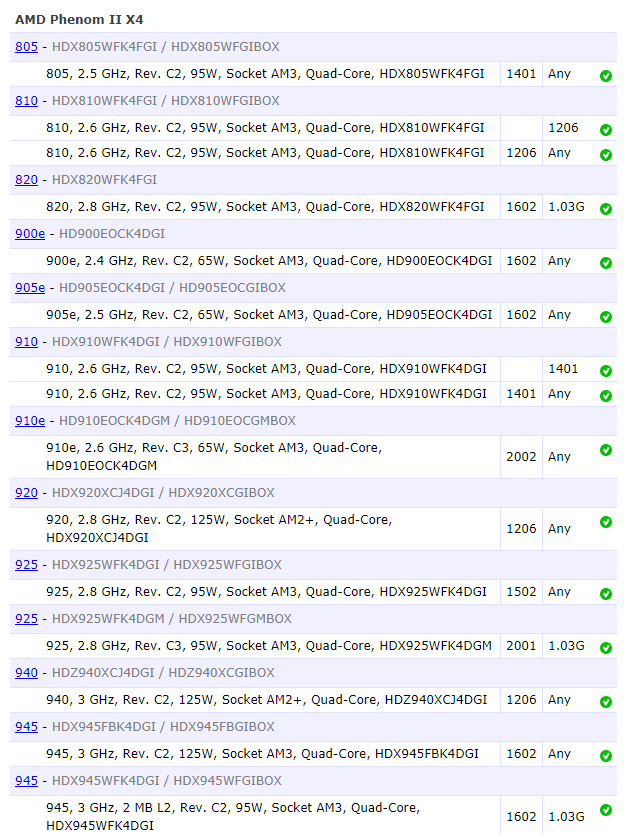
Task: Click part numbers HDZ940XCJ4DGI / HDZ940XCGIBOX header
Action: point(163,673)
